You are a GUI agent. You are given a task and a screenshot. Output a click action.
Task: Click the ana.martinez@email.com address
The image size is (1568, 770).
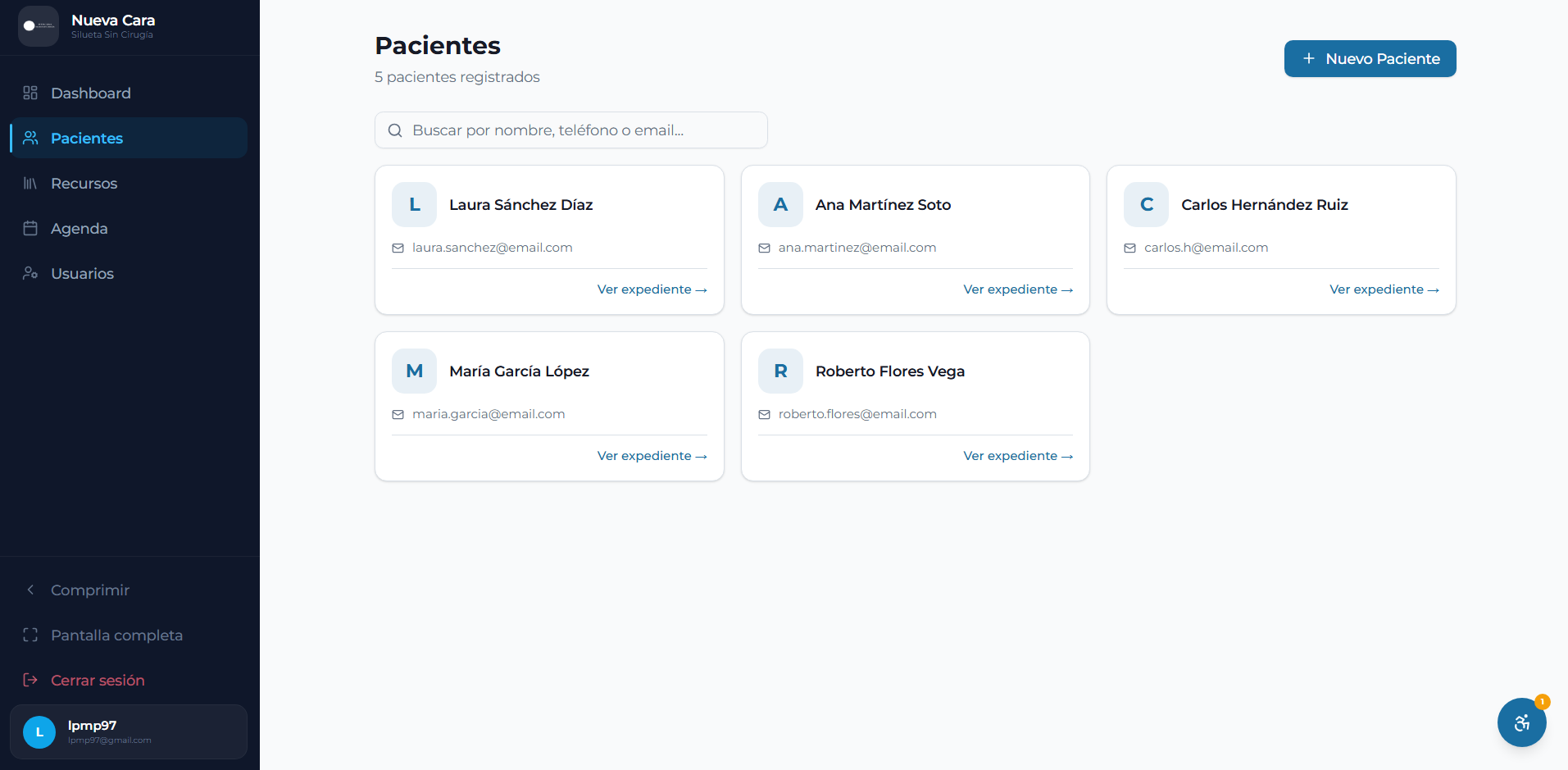[x=857, y=248]
